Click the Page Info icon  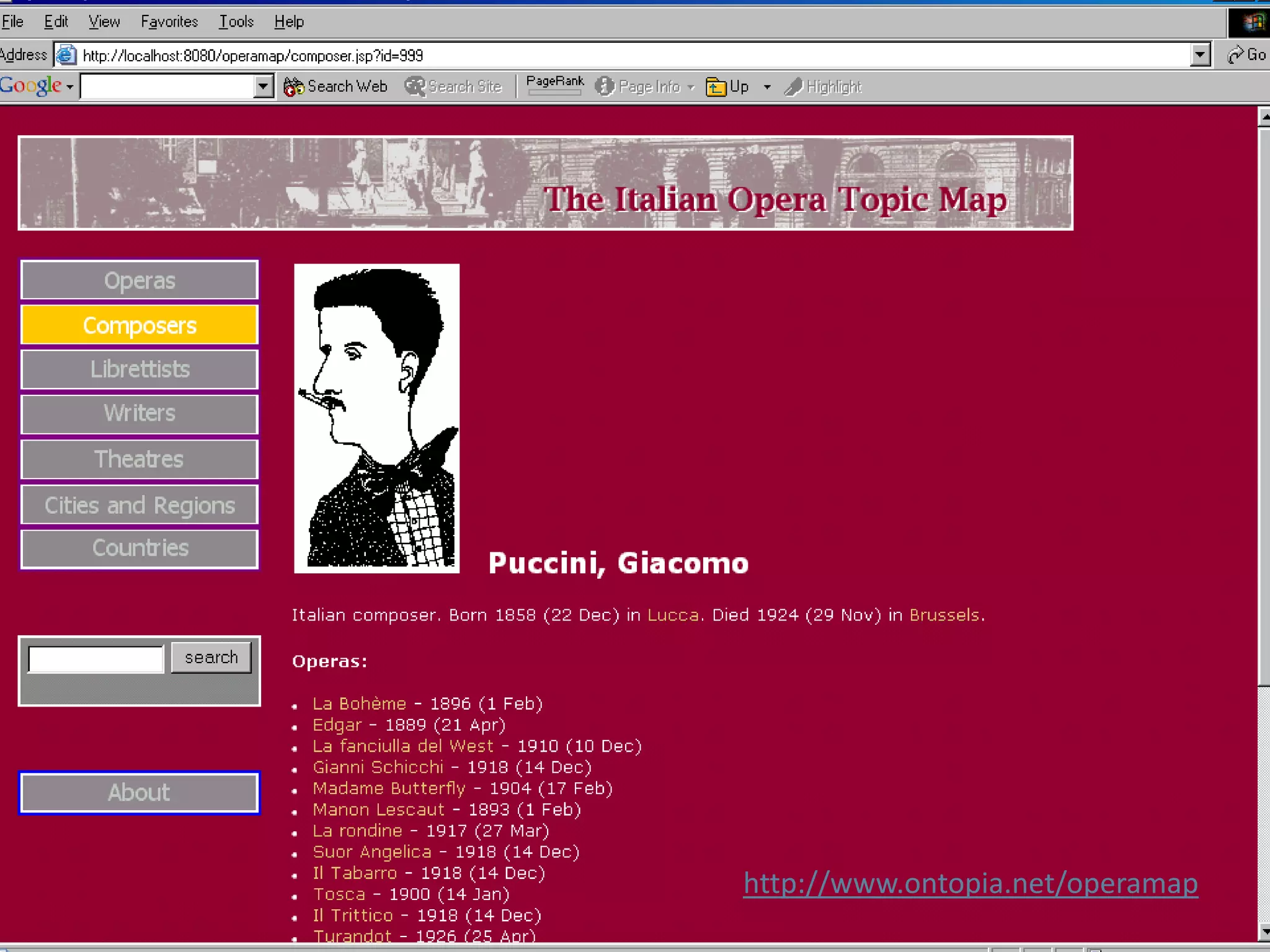tap(604, 87)
